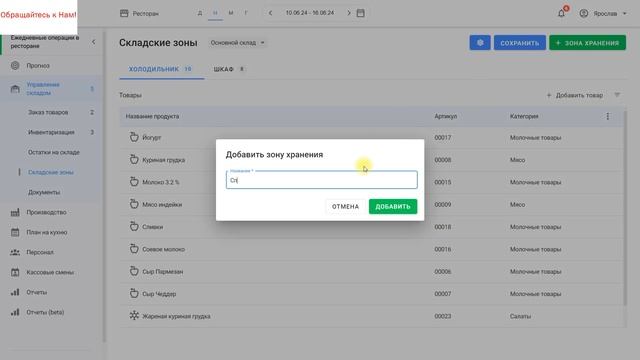Viewport: 640px width, 360px height.
Task: Open the Персонал sidebar item
Action: 40,252
